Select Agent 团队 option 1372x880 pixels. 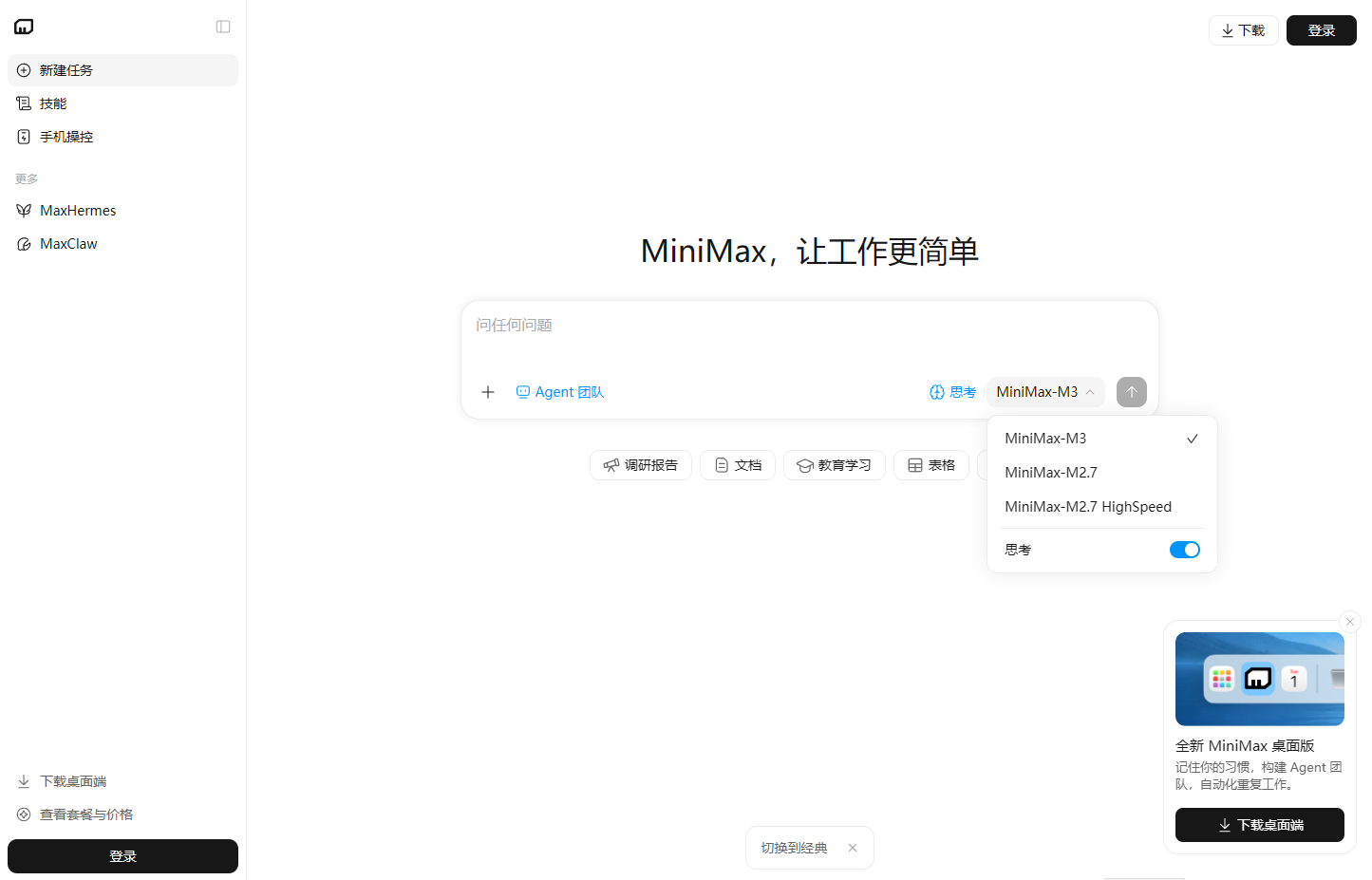pyautogui.click(x=560, y=392)
